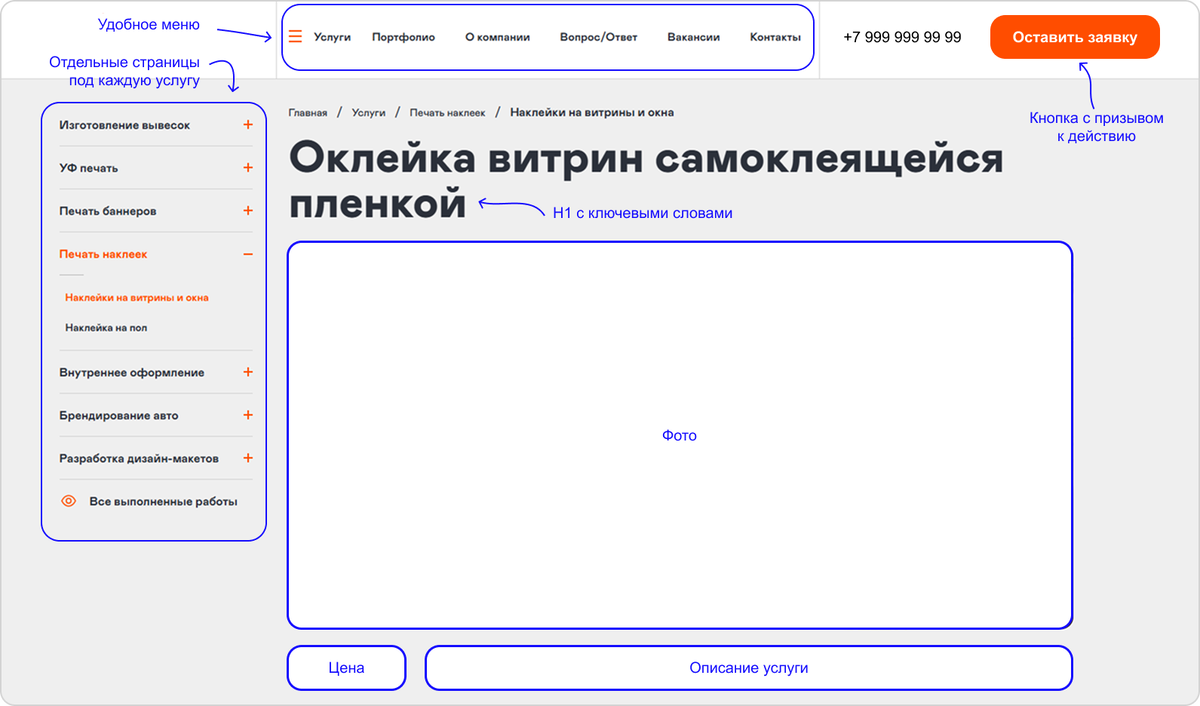Click the Описание услуги block
Screen dimensions: 1200x706
pos(748,668)
